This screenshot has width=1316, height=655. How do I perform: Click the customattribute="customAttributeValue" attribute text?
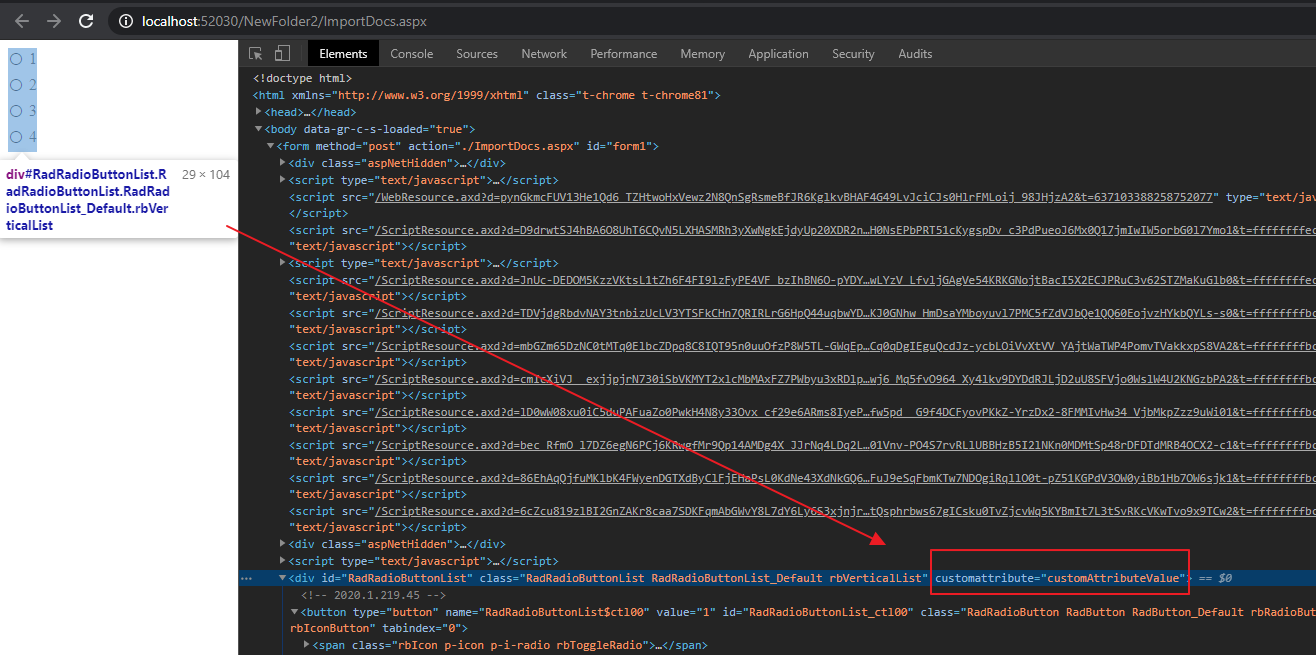pyautogui.click(x=1060, y=578)
